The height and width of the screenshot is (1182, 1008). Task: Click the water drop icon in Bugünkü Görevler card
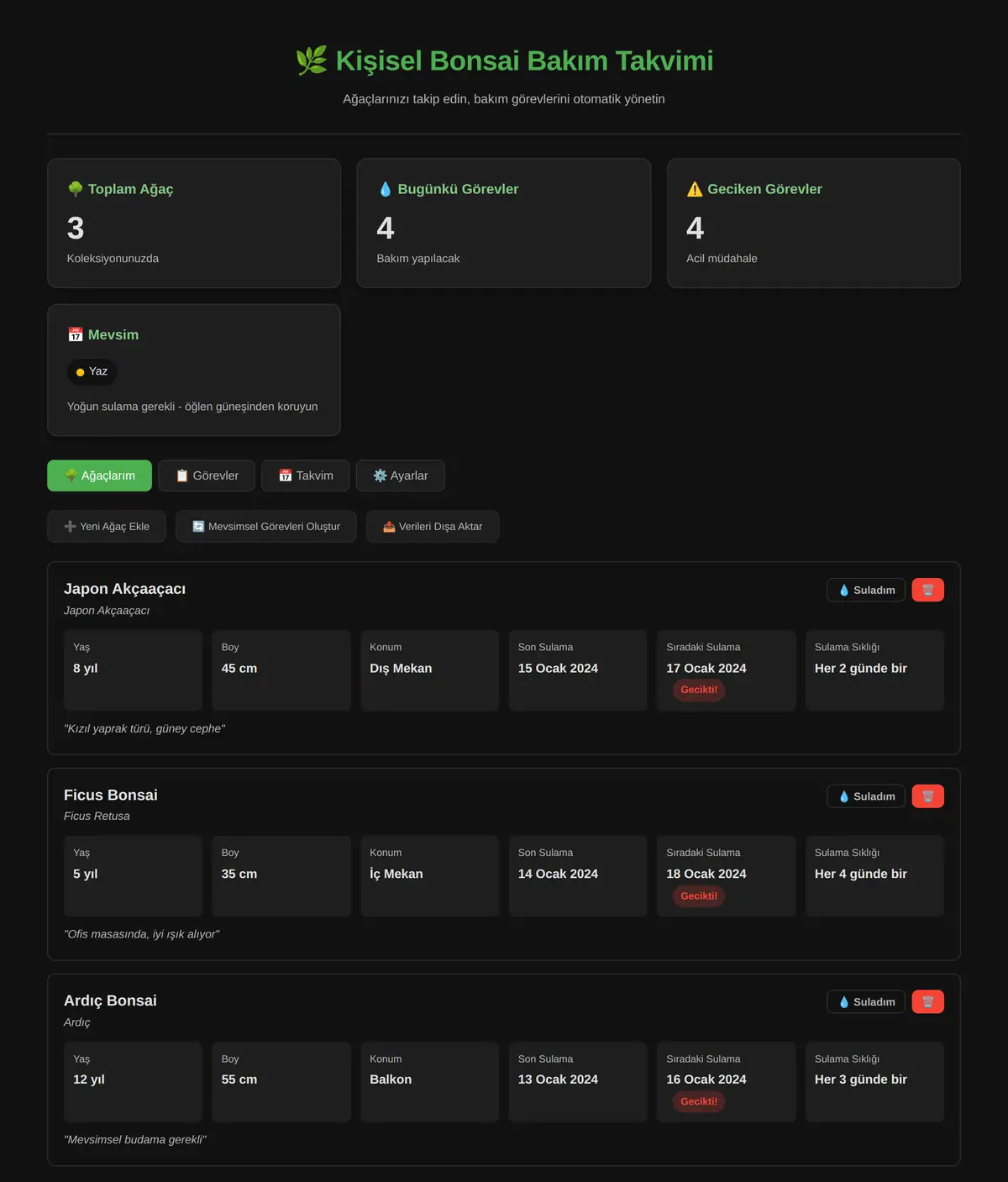386,189
